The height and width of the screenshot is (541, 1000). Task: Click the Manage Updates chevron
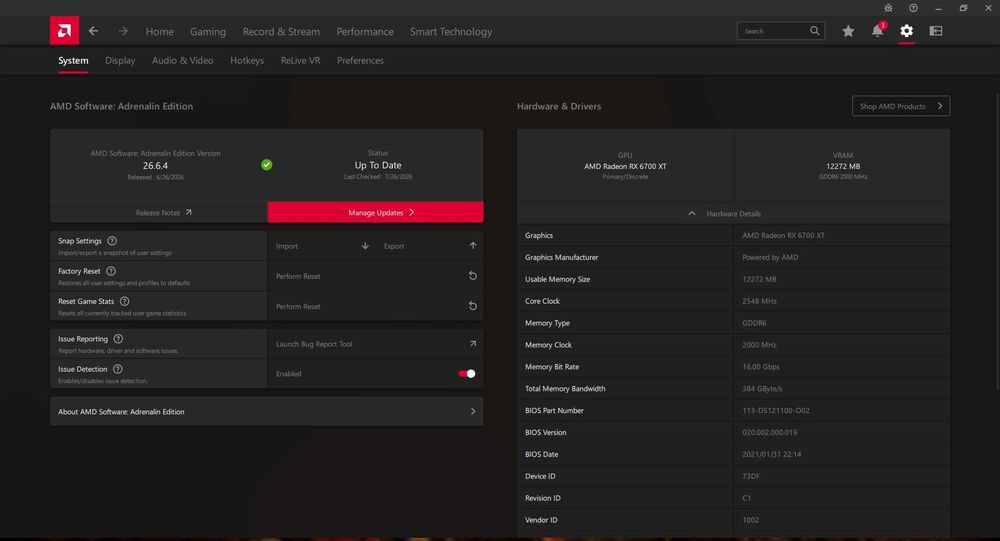tap(412, 212)
